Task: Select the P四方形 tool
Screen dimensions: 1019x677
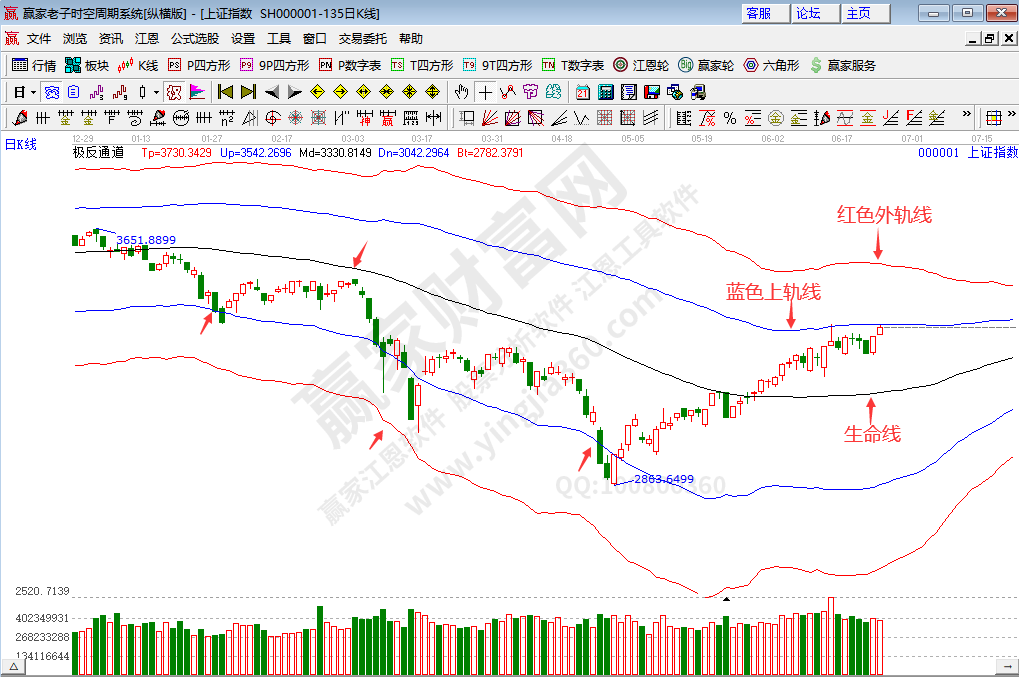Action: click(x=198, y=65)
